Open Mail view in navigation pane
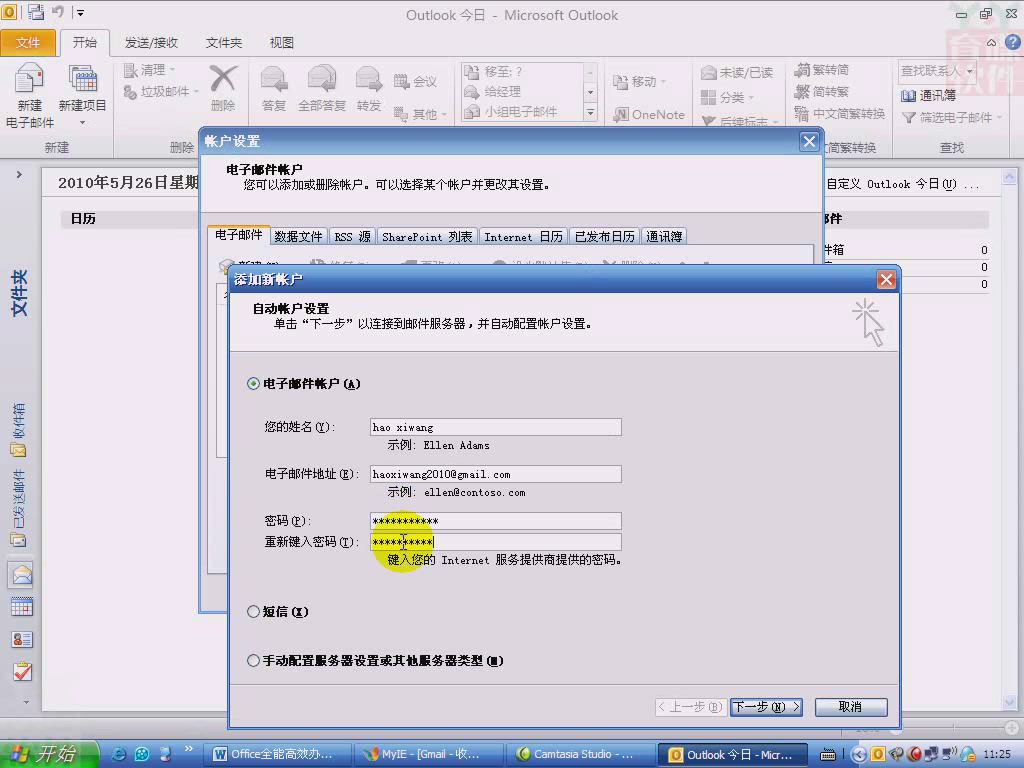This screenshot has height=768, width=1024. 22,575
